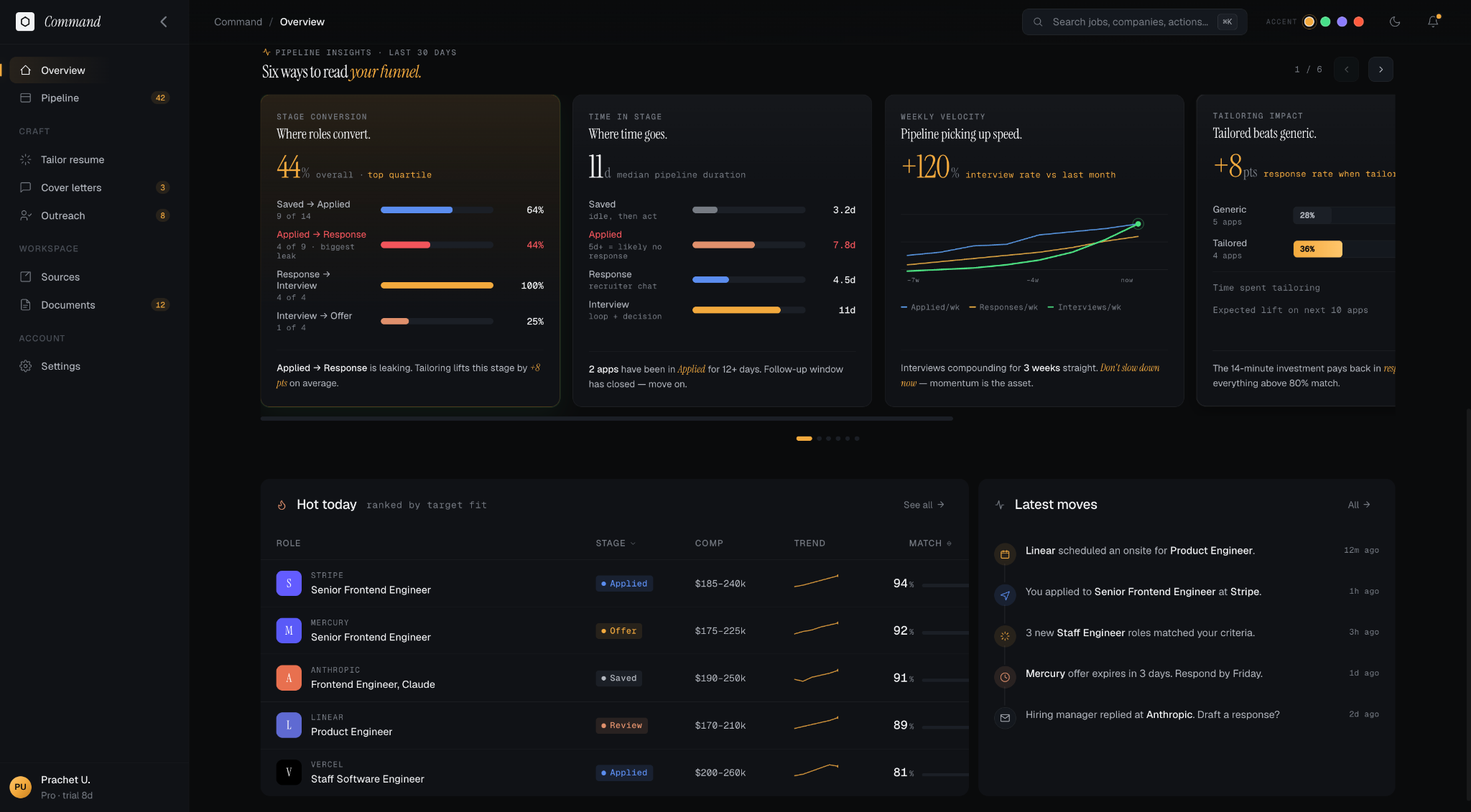Click the Match column sort control
This screenshot has width=1471, height=812.
pyautogui.click(x=930, y=543)
